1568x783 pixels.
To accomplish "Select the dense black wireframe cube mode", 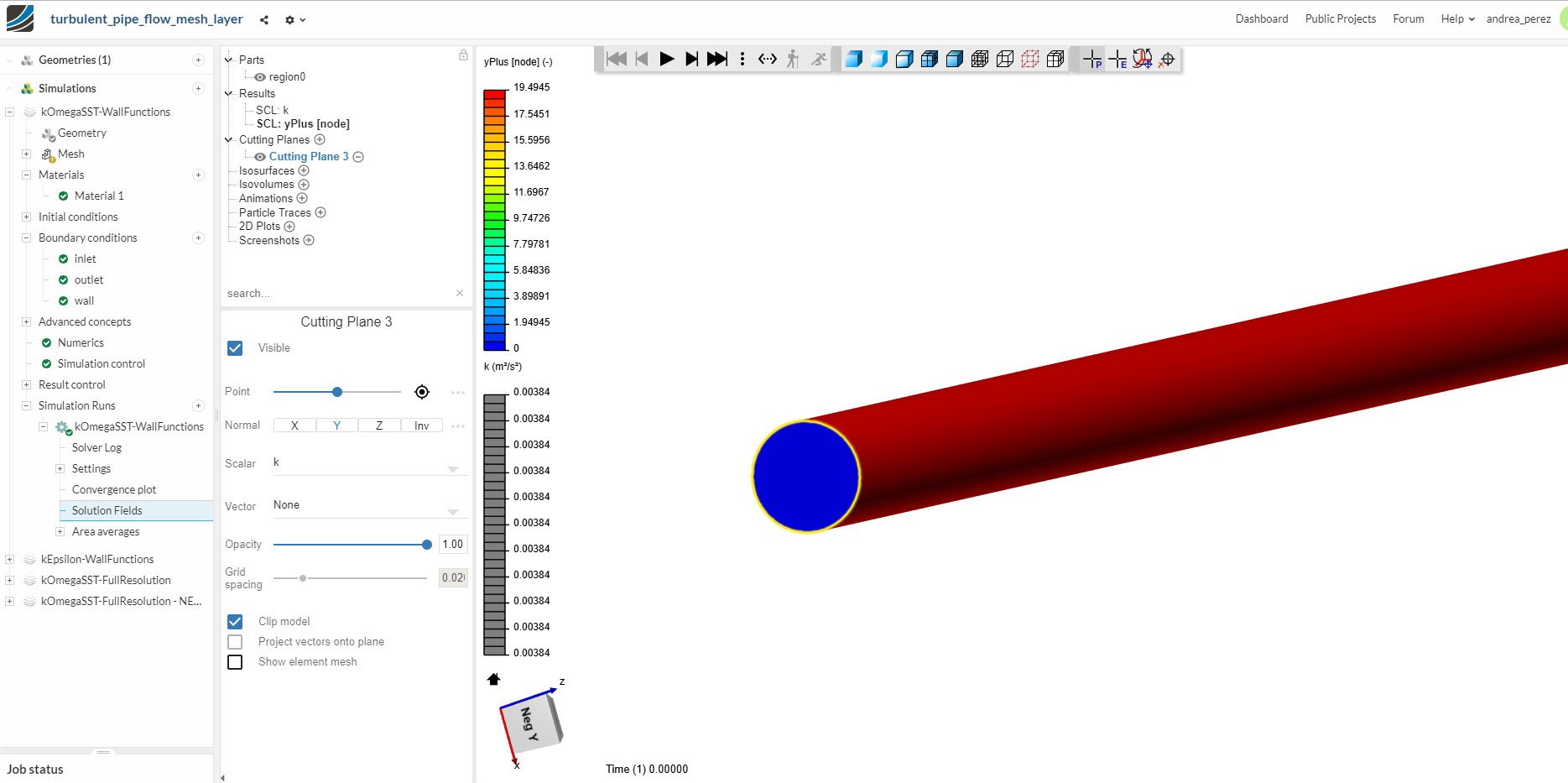I will (x=980, y=59).
